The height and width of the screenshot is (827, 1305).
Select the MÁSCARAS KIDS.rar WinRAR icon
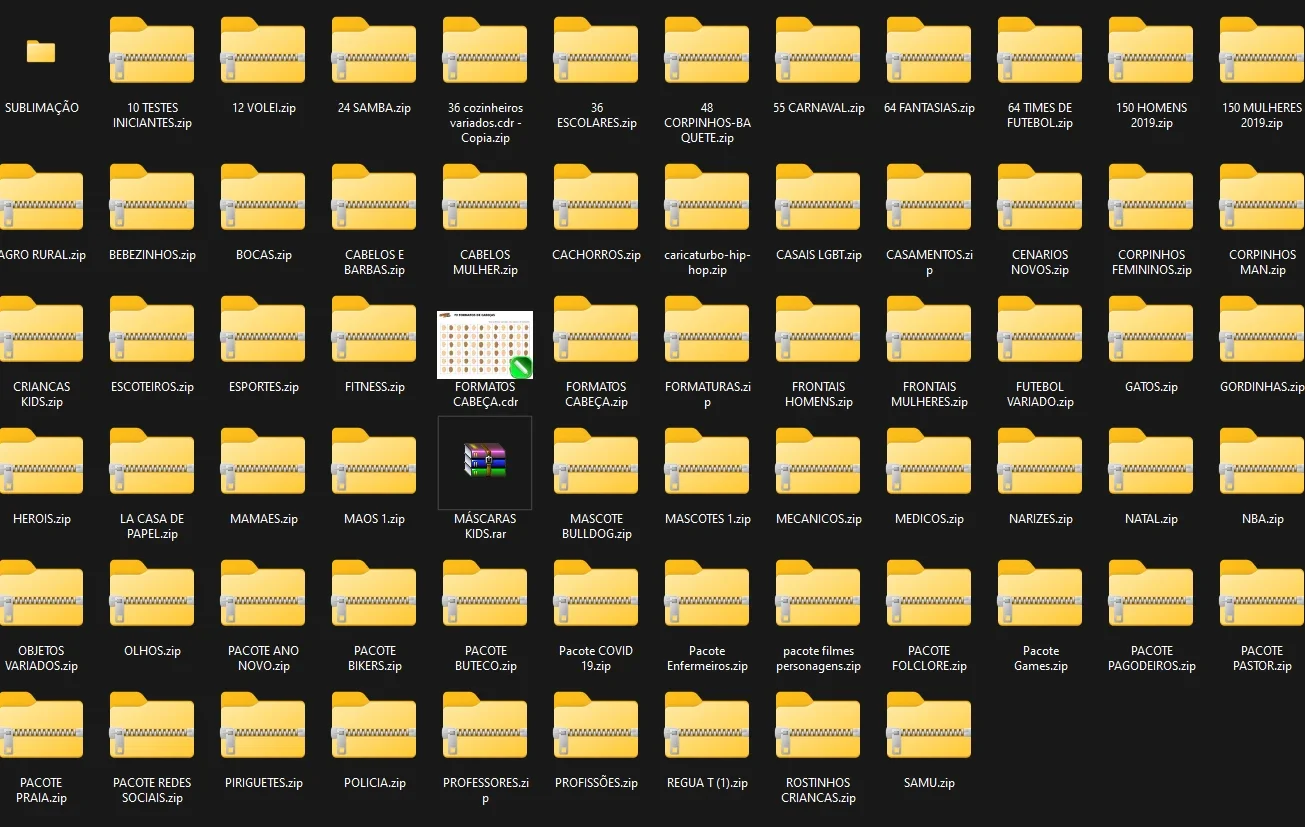(485, 461)
